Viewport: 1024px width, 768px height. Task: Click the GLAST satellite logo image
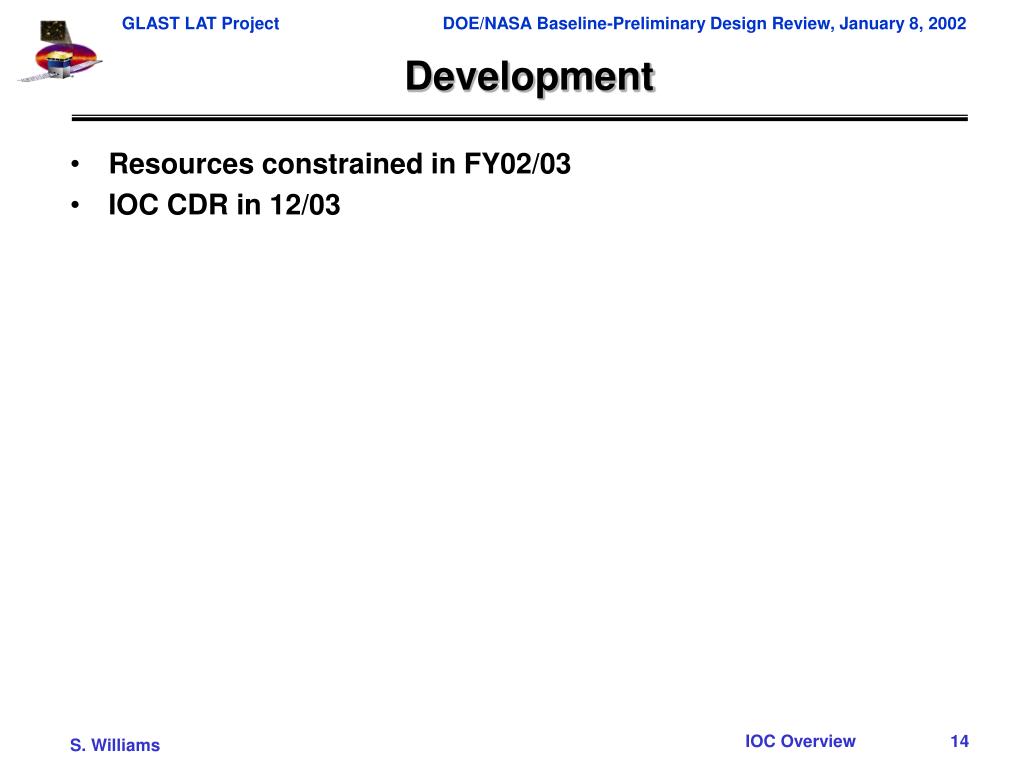pyautogui.click(x=59, y=51)
